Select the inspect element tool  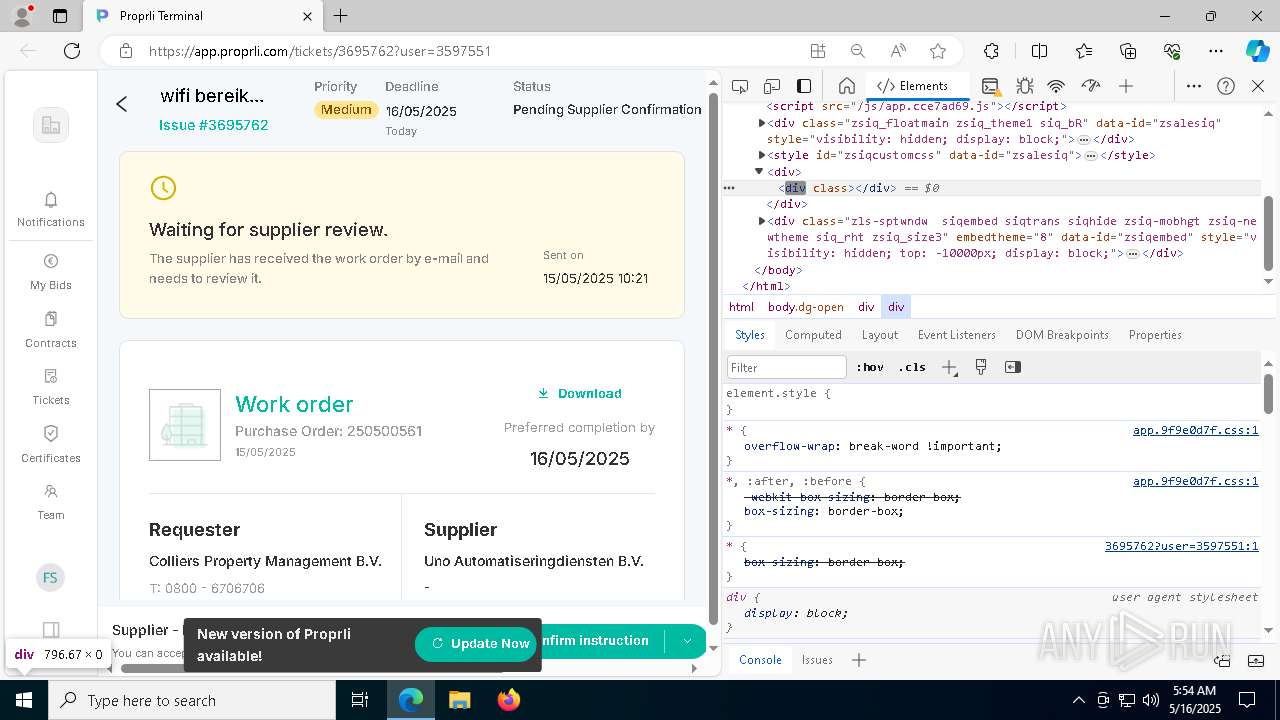740,86
